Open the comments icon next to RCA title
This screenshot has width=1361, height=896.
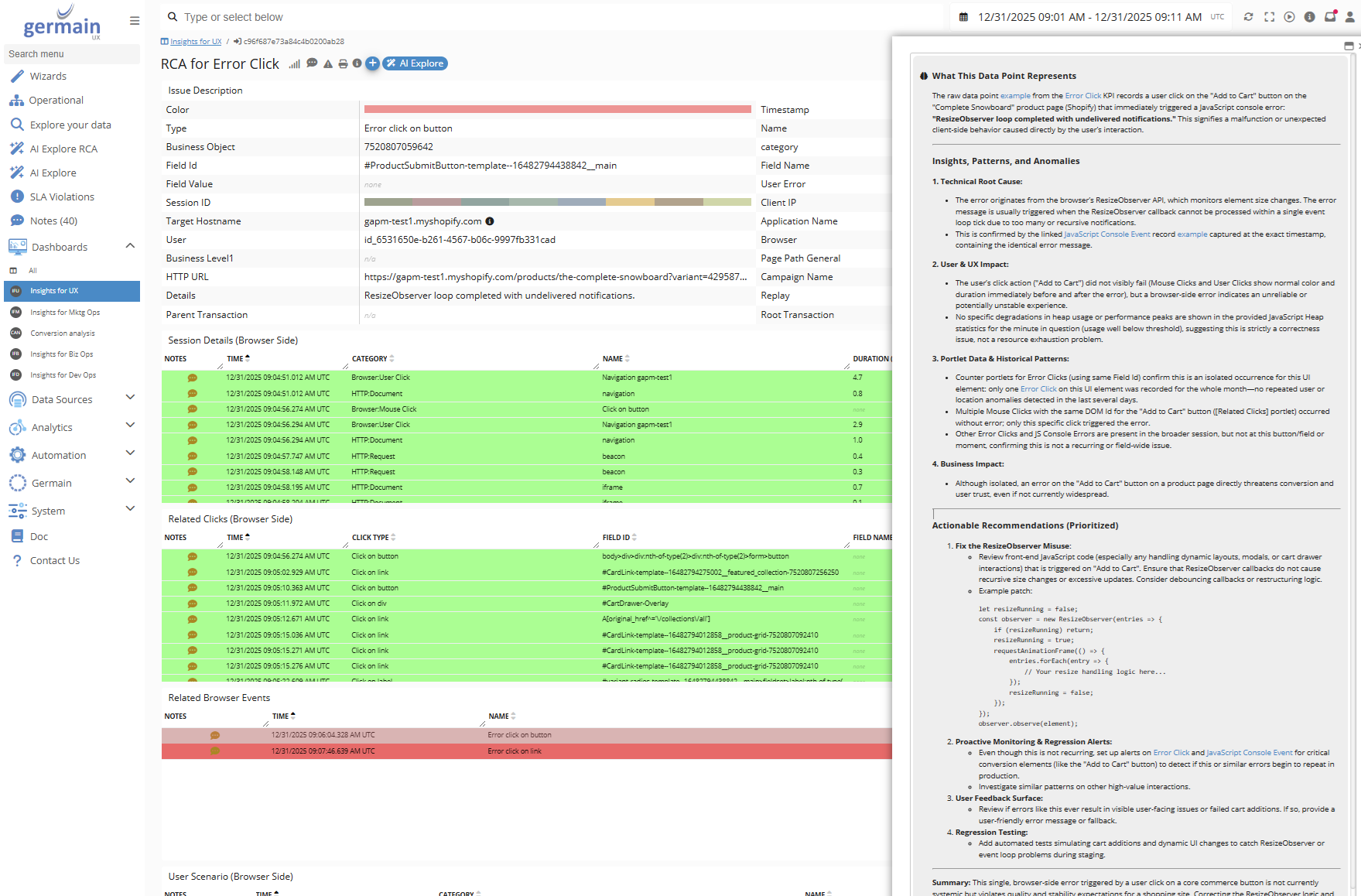[312, 63]
